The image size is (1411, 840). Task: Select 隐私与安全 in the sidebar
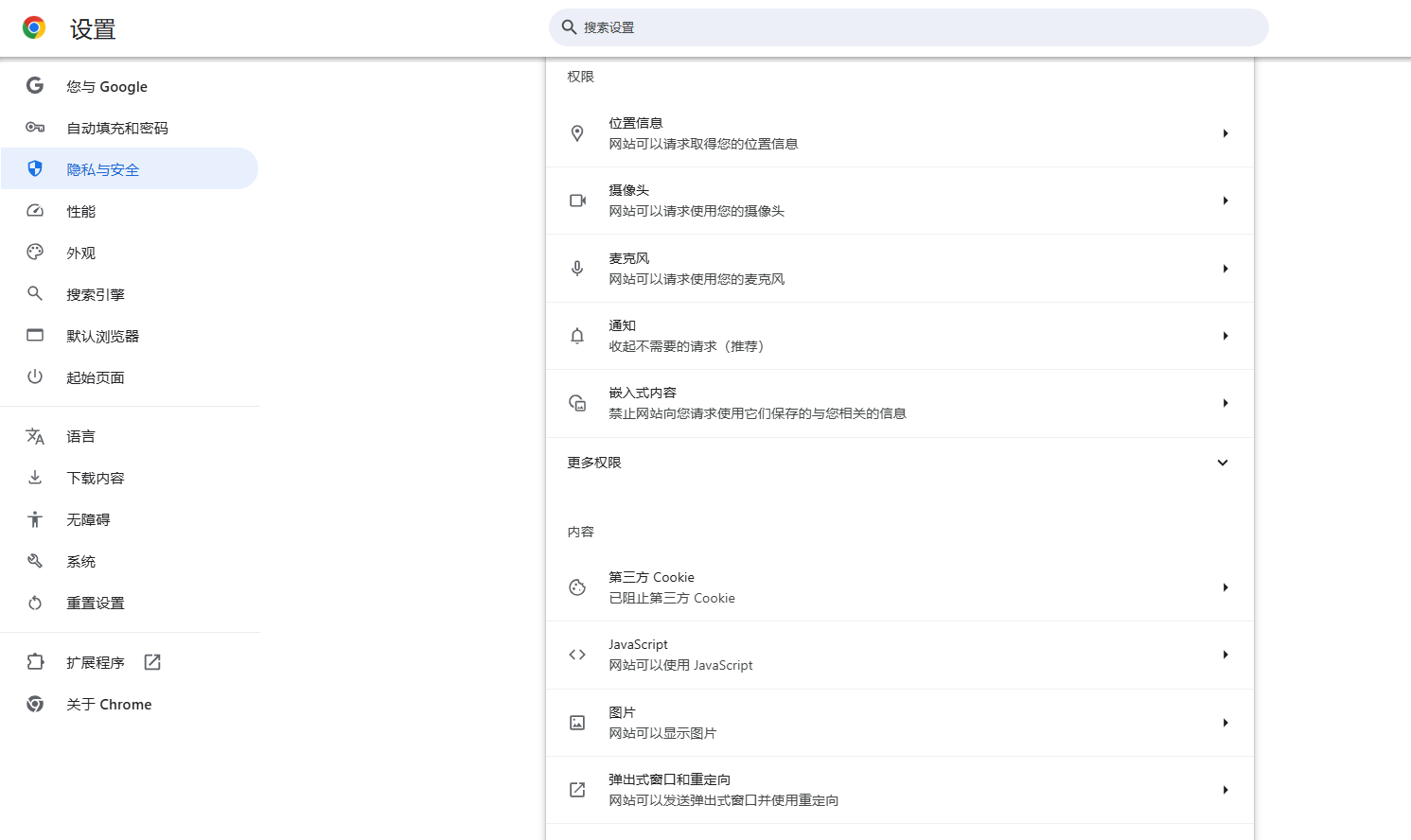pos(129,168)
